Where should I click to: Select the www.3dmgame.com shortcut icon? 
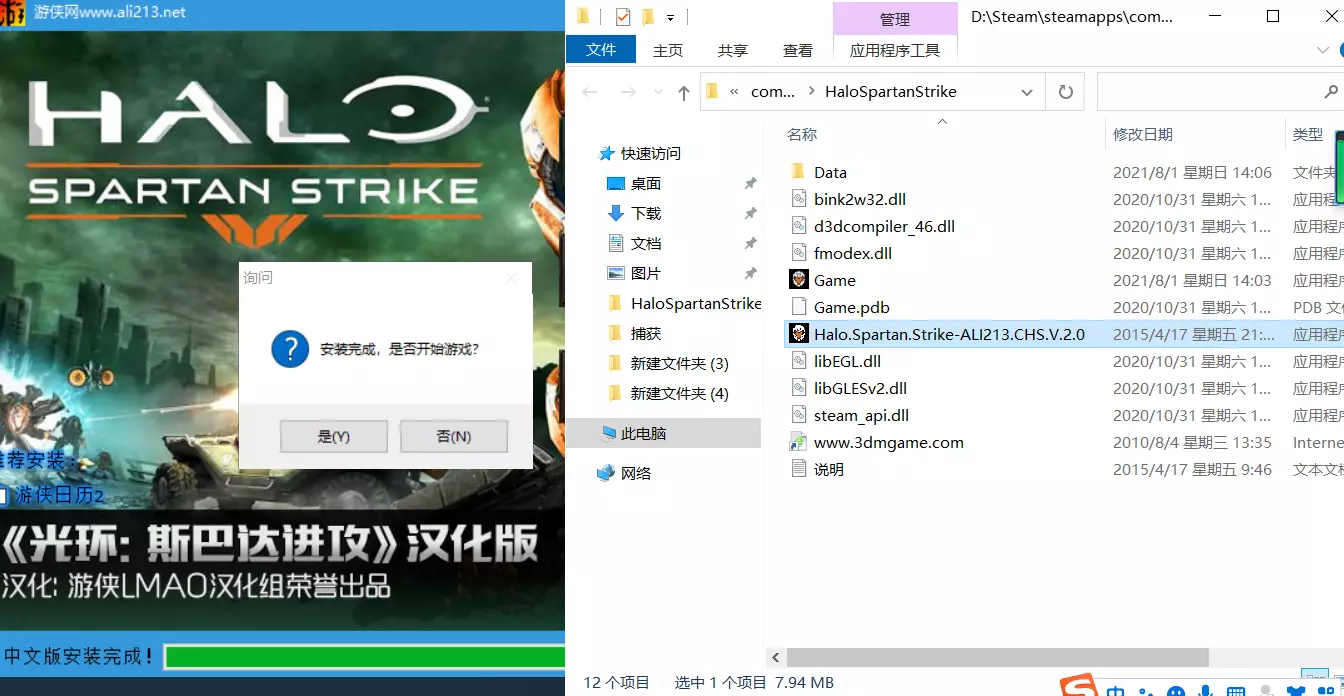(798, 442)
